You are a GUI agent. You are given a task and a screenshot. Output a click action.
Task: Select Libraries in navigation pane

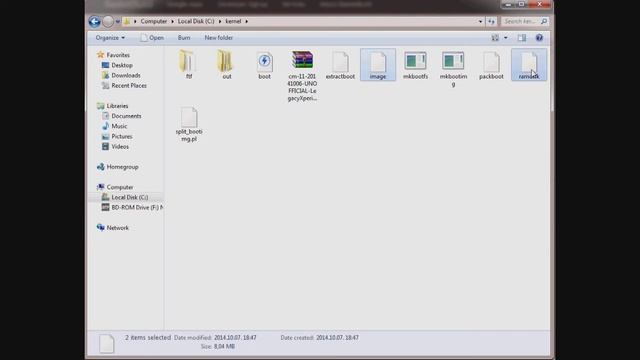point(113,106)
